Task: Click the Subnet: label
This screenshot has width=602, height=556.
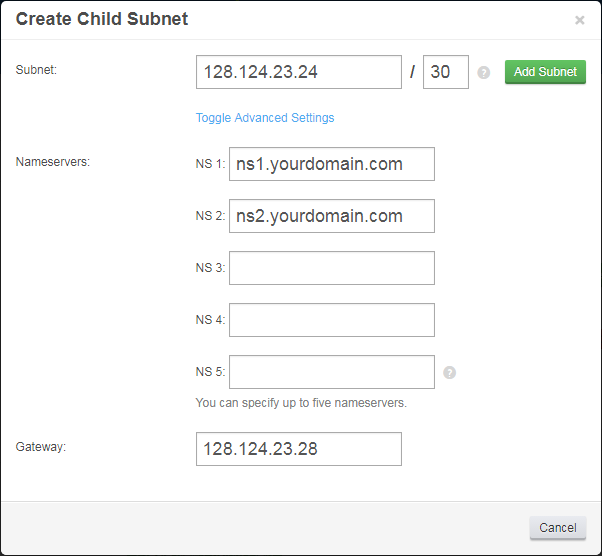Action: pyautogui.click(x=36, y=70)
